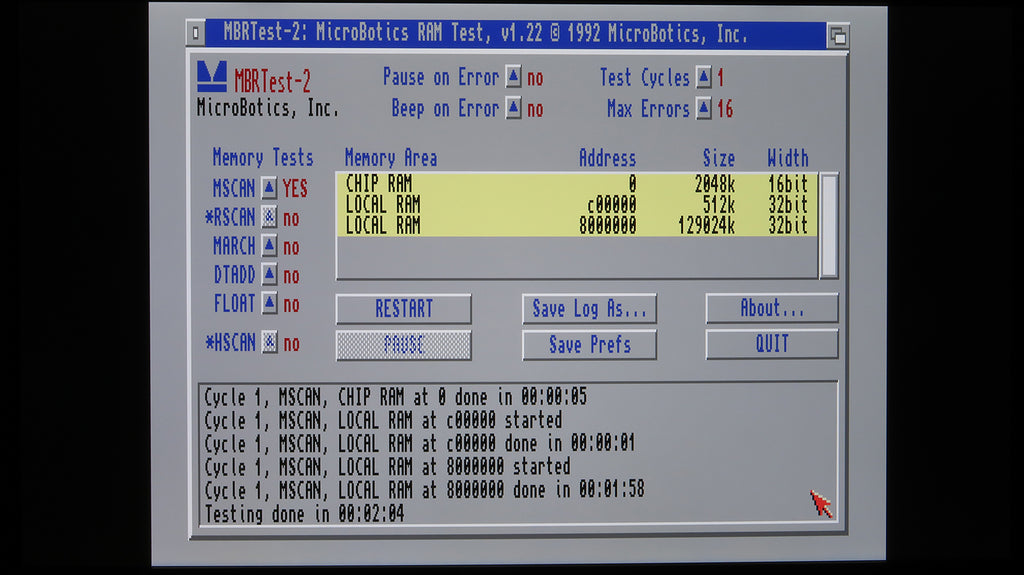Click the memory area list scrollbar
1024x575 pixels.
(828, 225)
